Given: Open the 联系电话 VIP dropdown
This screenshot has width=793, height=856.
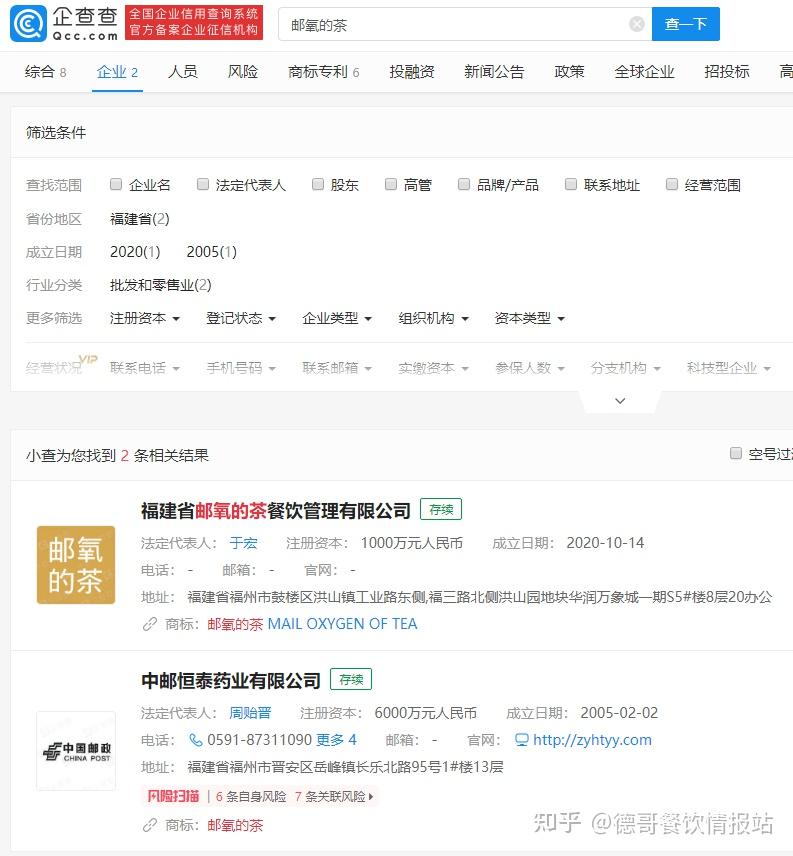Looking at the screenshot, I should 145,368.
